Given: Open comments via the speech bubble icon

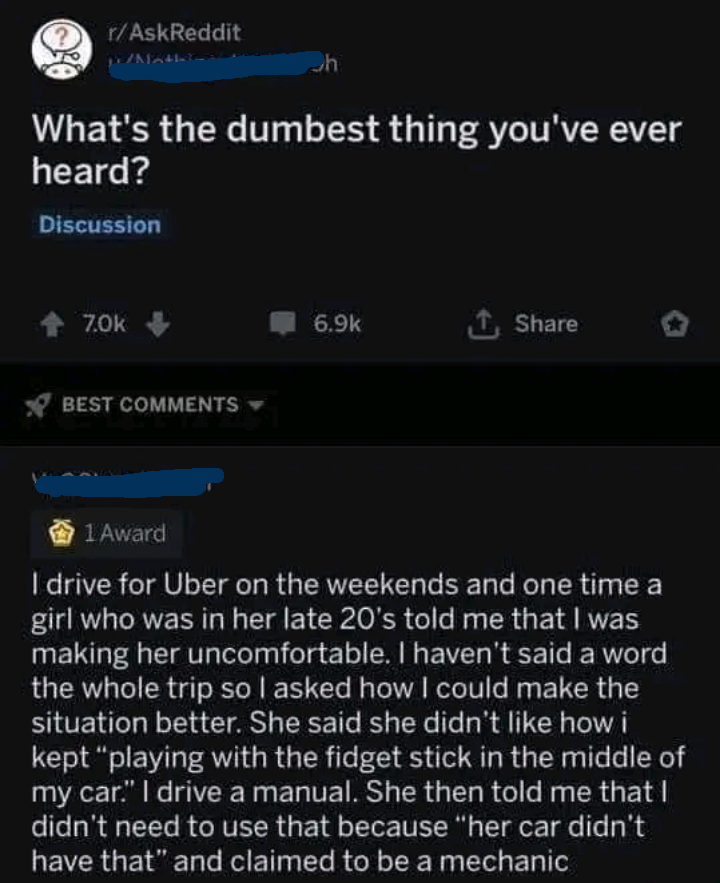Looking at the screenshot, I should [x=285, y=324].
